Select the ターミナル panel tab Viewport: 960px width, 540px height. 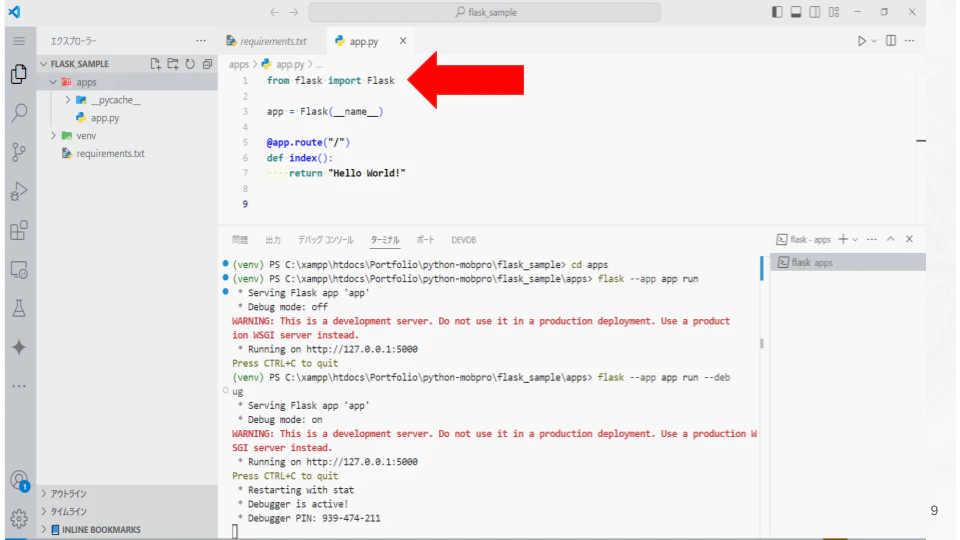pyautogui.click(x=385, y=240)
